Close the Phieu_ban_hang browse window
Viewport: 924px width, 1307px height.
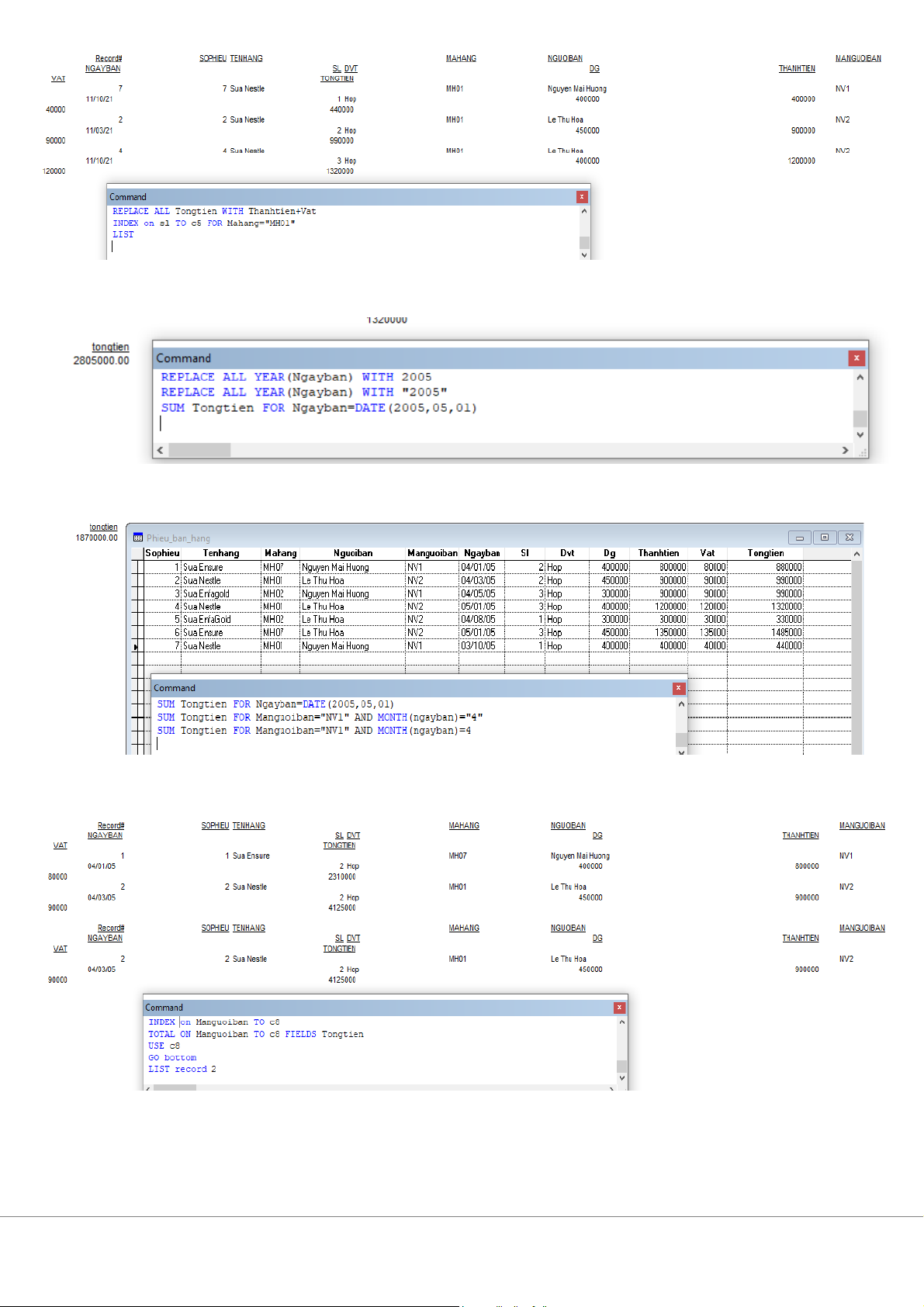(850, 538)
